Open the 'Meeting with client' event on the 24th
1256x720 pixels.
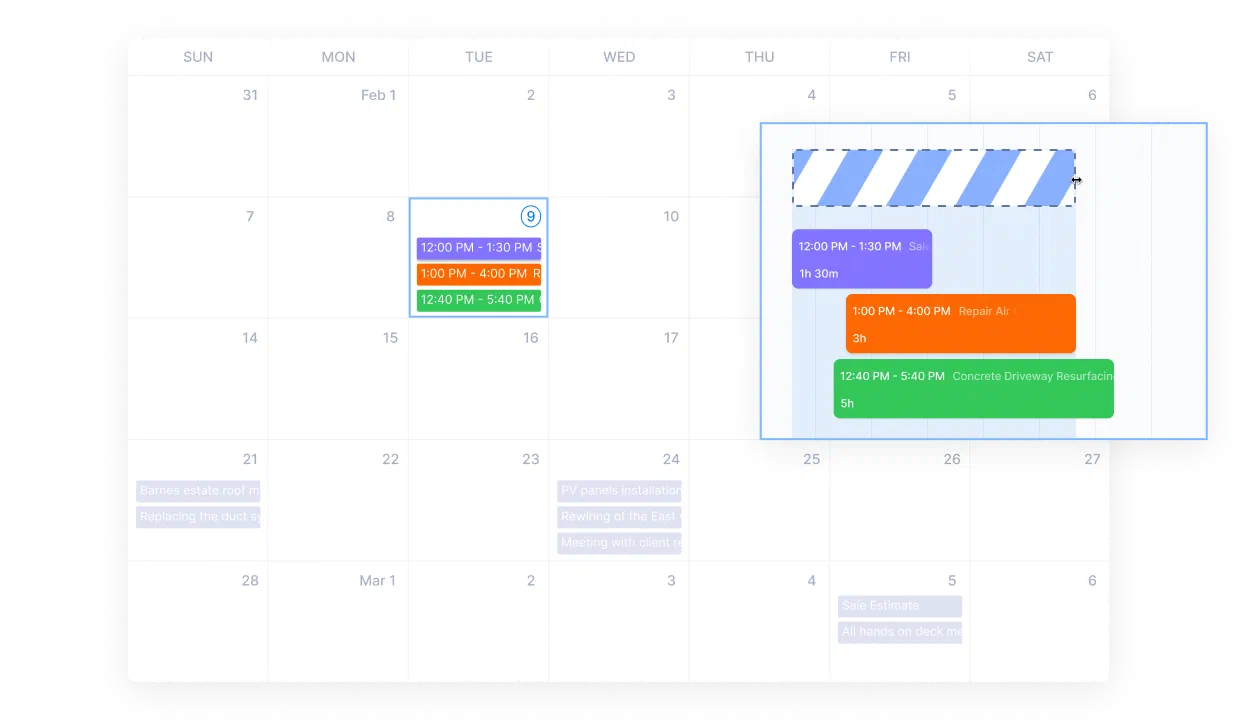[619, 543]
